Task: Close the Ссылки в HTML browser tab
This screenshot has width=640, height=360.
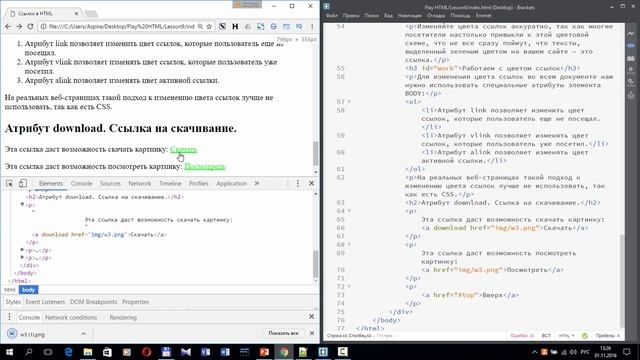Action: tap(76, 13)
